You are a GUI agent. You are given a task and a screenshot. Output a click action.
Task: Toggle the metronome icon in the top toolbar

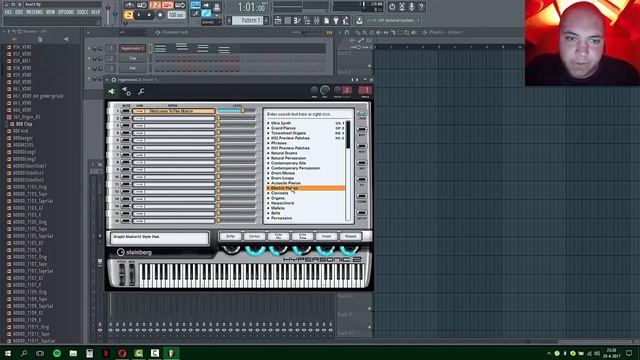pos(129,5)
